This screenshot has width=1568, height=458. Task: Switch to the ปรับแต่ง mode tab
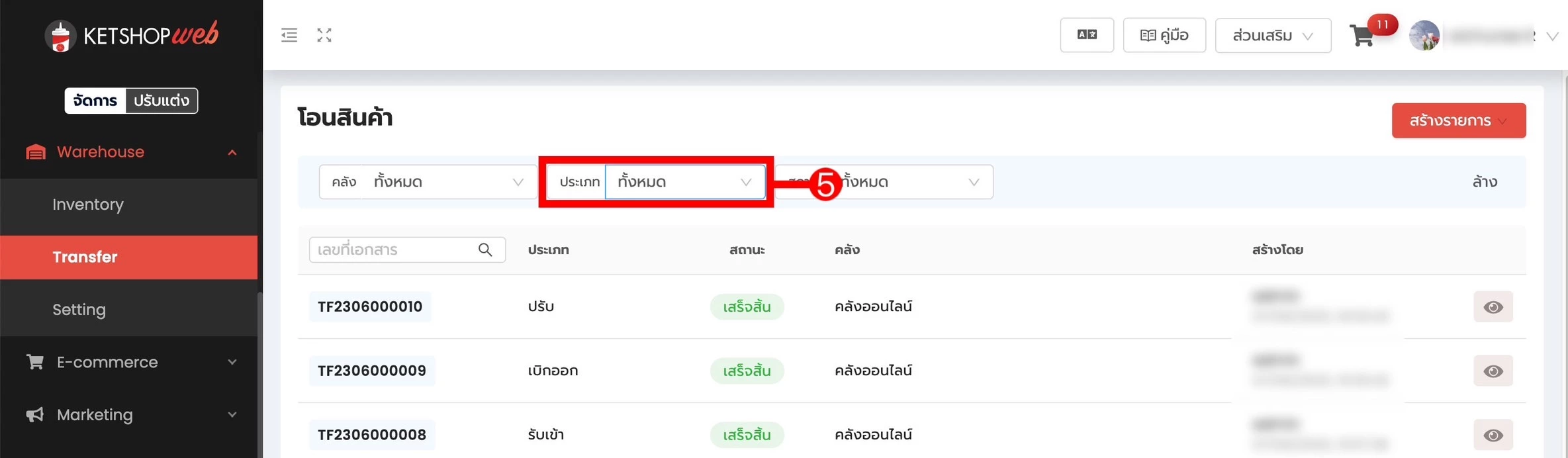coord(161,101)
